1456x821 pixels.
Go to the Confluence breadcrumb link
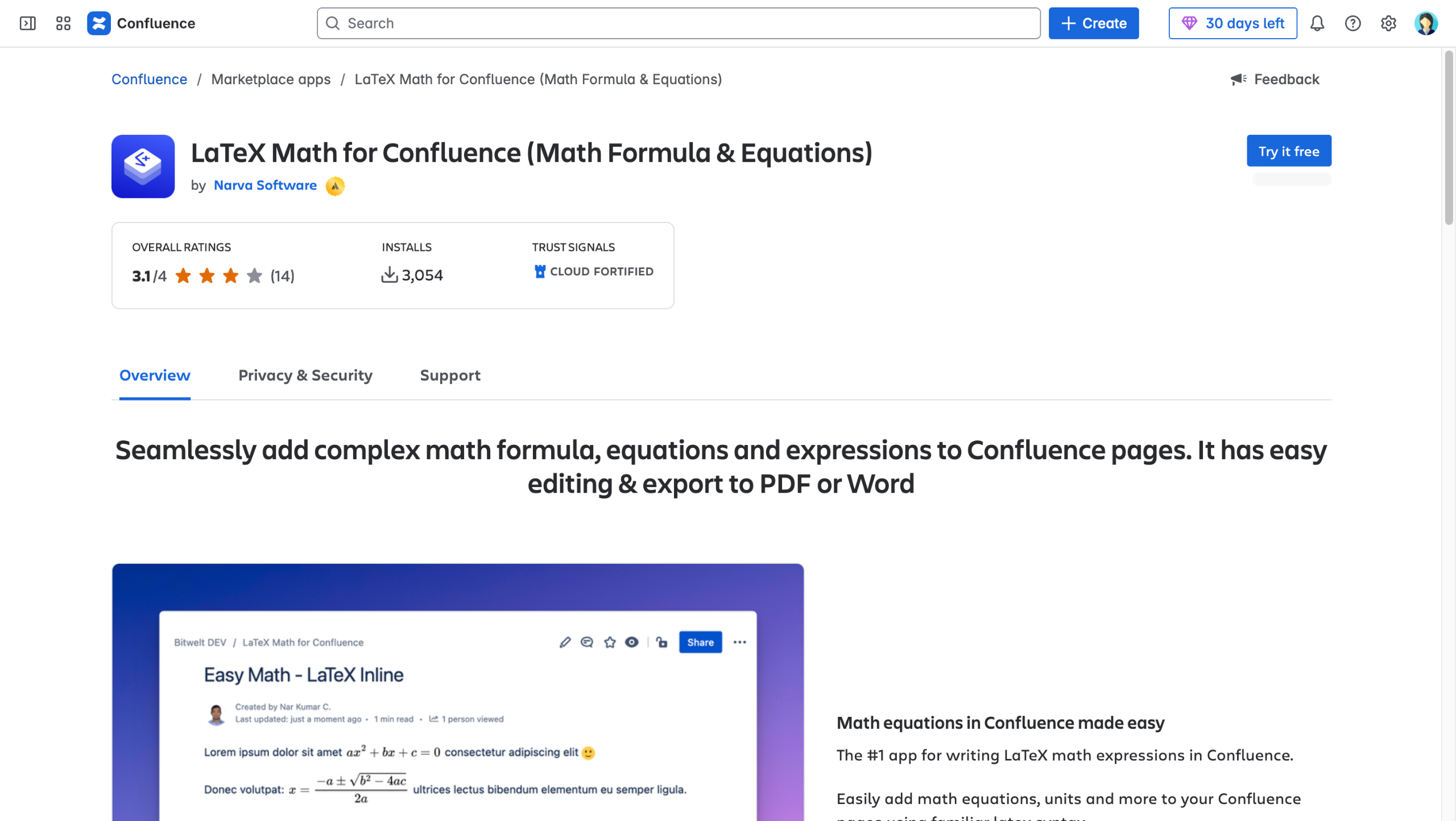[x=149, y=79]
